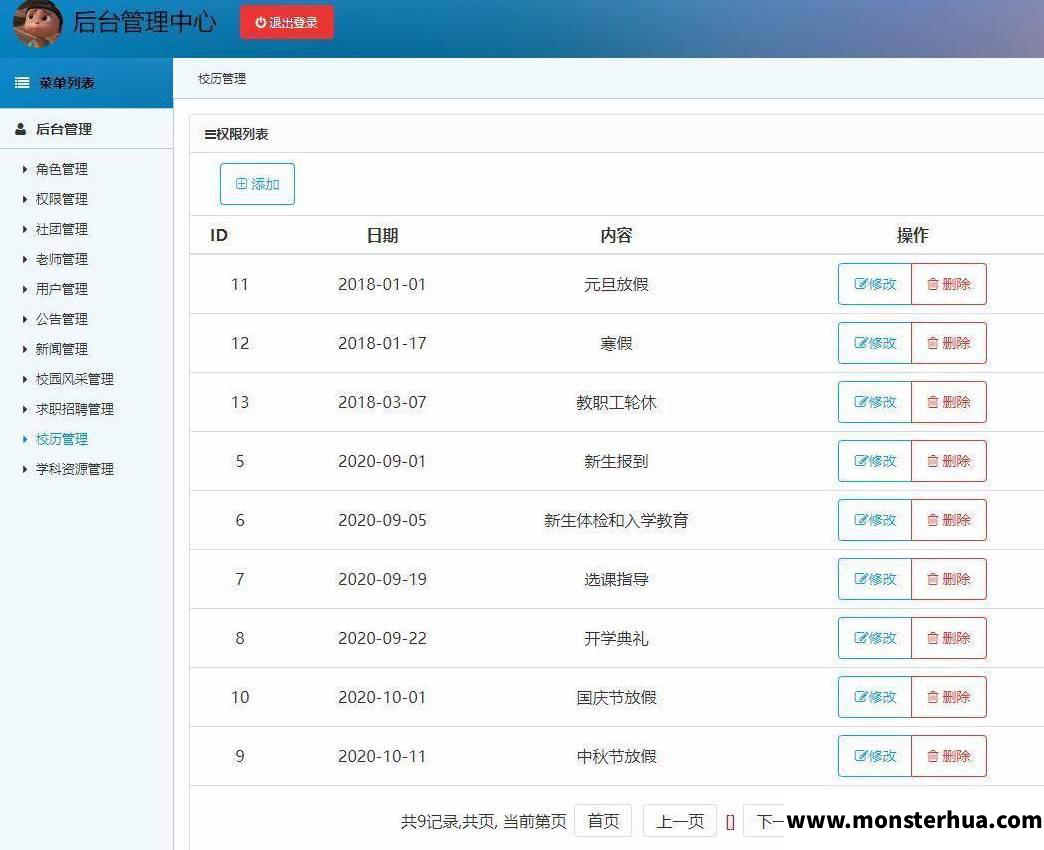Edit the 元旦放假 row with 修改
Image resolution: width=1044 pixels, height=850 pixels.
coord(875,284)
